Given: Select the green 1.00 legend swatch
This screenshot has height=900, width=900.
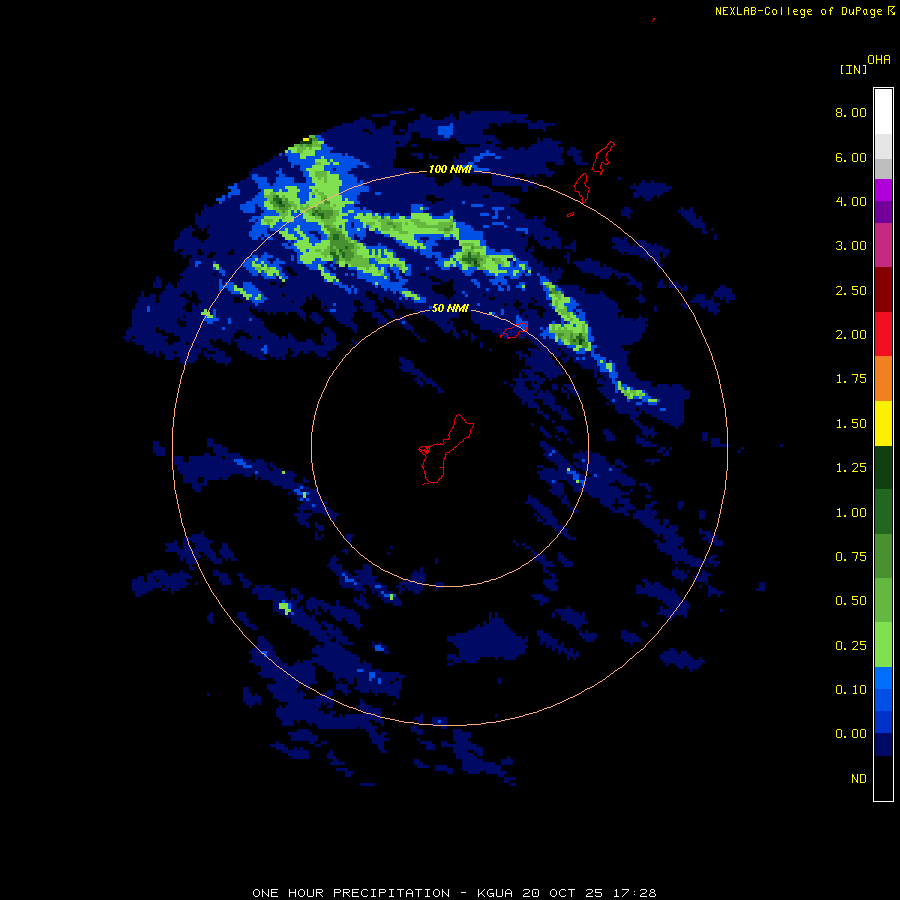Looking at the screenshot, I should pos(883,512).
